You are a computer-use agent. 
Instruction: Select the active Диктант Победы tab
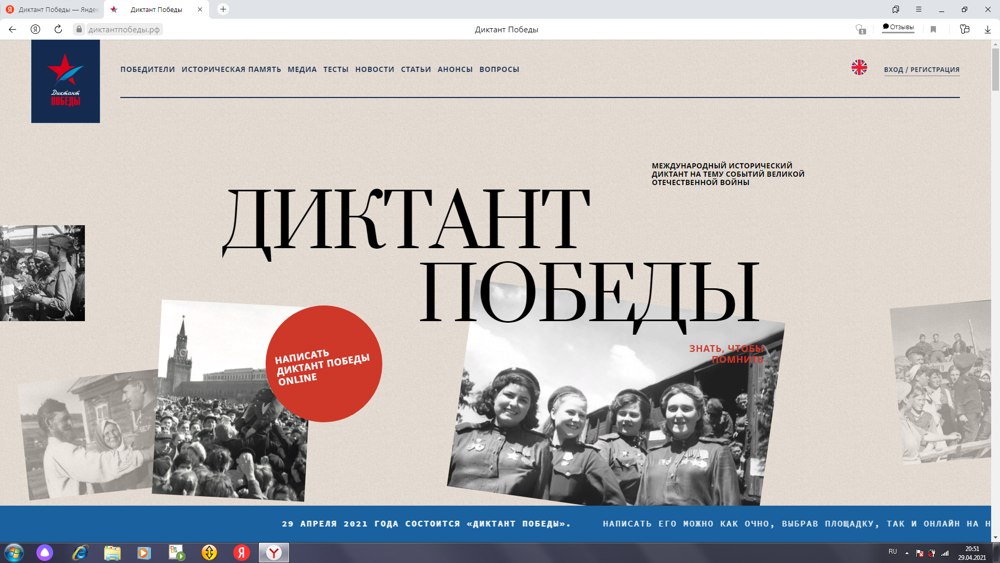(x=156, y=10)
